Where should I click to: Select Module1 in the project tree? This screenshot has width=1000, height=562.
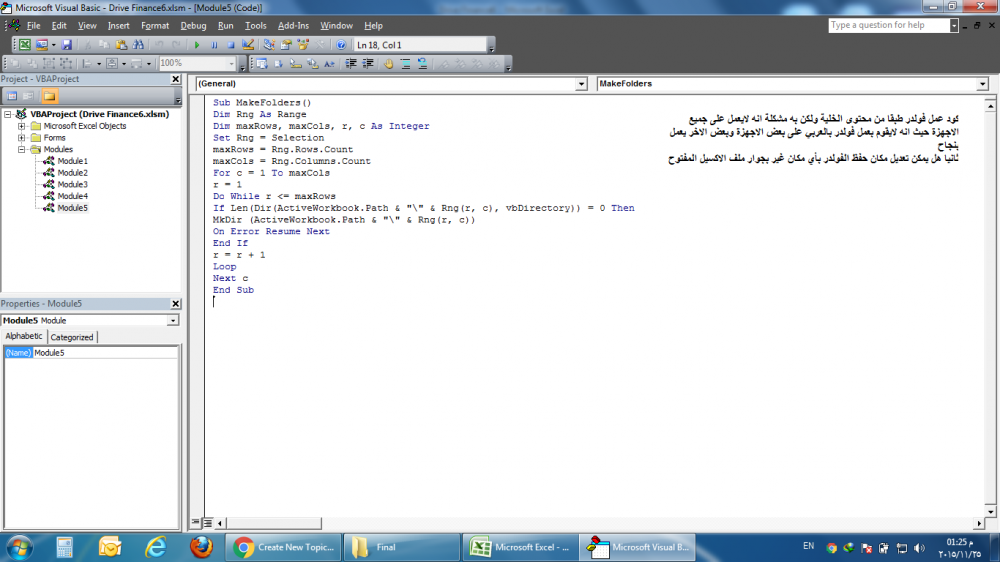click(x=72, y=161)
